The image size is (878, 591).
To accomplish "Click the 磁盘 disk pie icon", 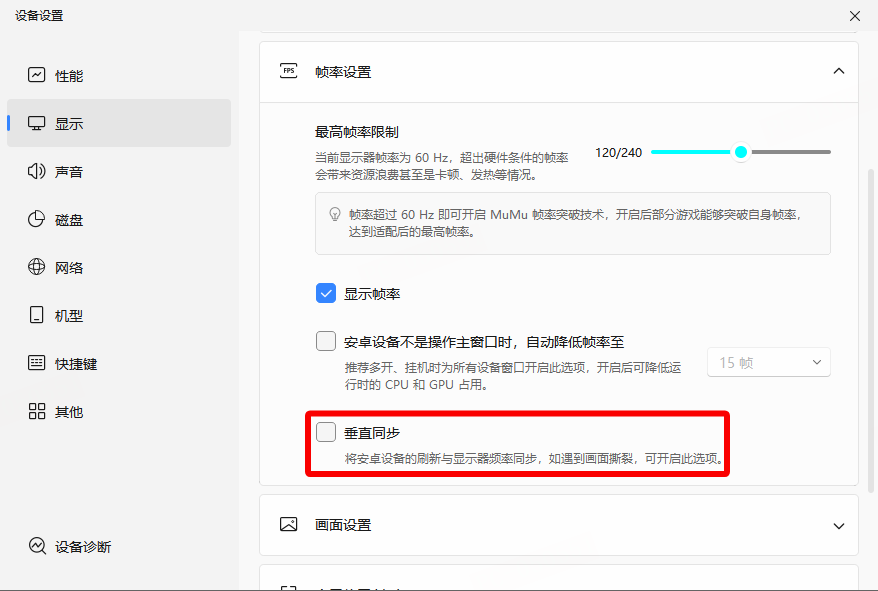I will click(x=36, y=219).
